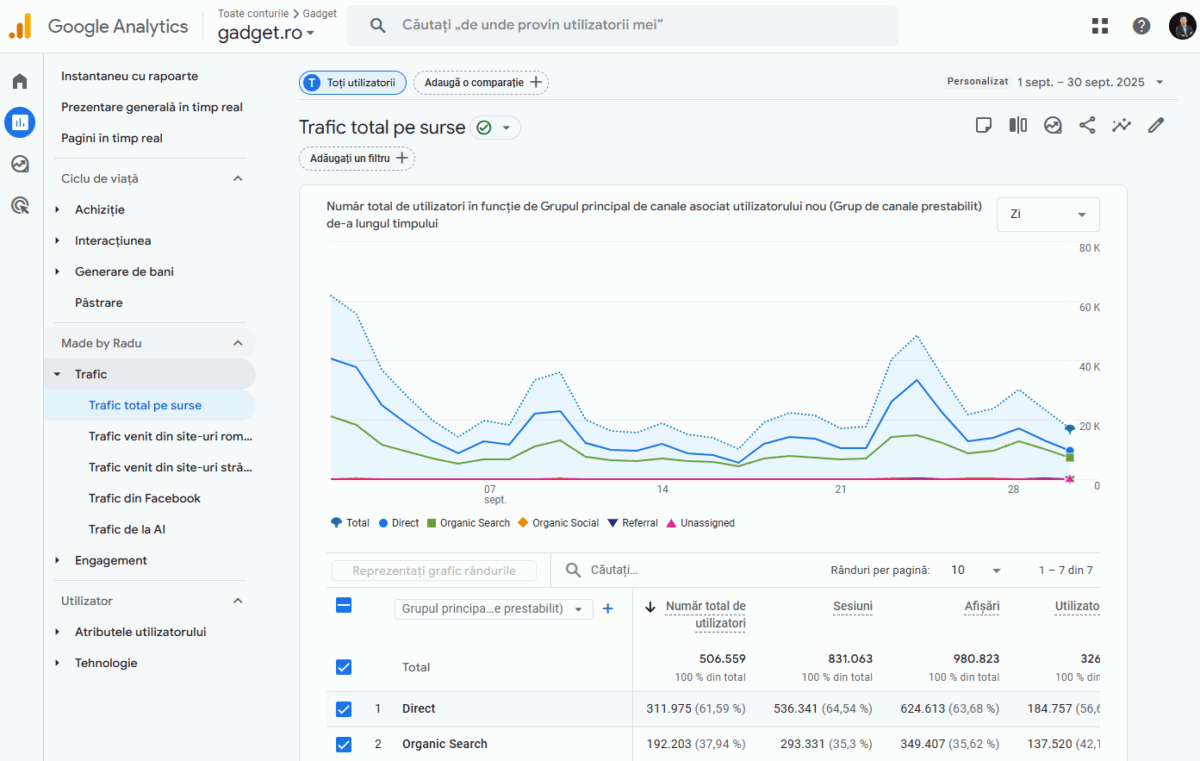Uncheck the Direct row checkbox
The height and width of the screenshot is (761, 1200).
[344, 709]
